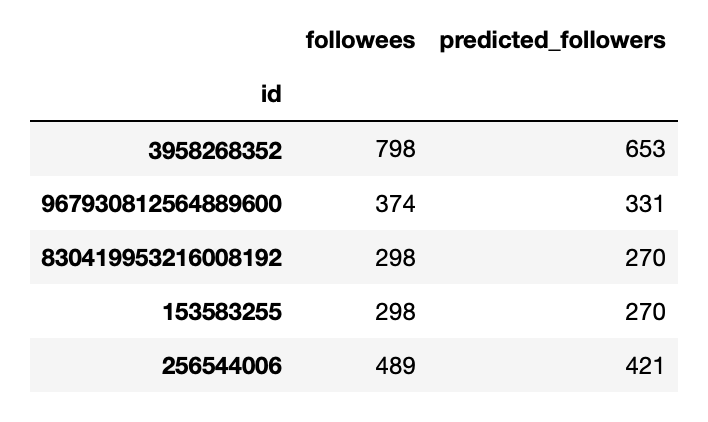This screenshot has height=422, width=708.
Task: Click predicted 270 in row 830419953216008192
Action: [x=645, y=258]
